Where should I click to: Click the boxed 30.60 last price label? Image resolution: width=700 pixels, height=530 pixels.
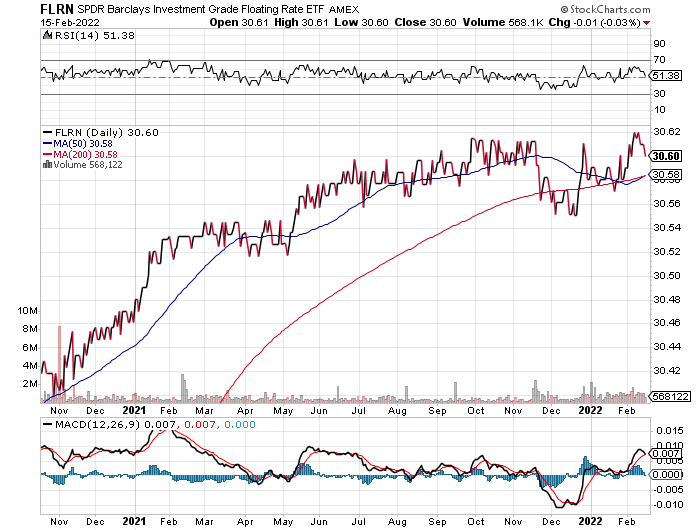[x=666, y=156]
